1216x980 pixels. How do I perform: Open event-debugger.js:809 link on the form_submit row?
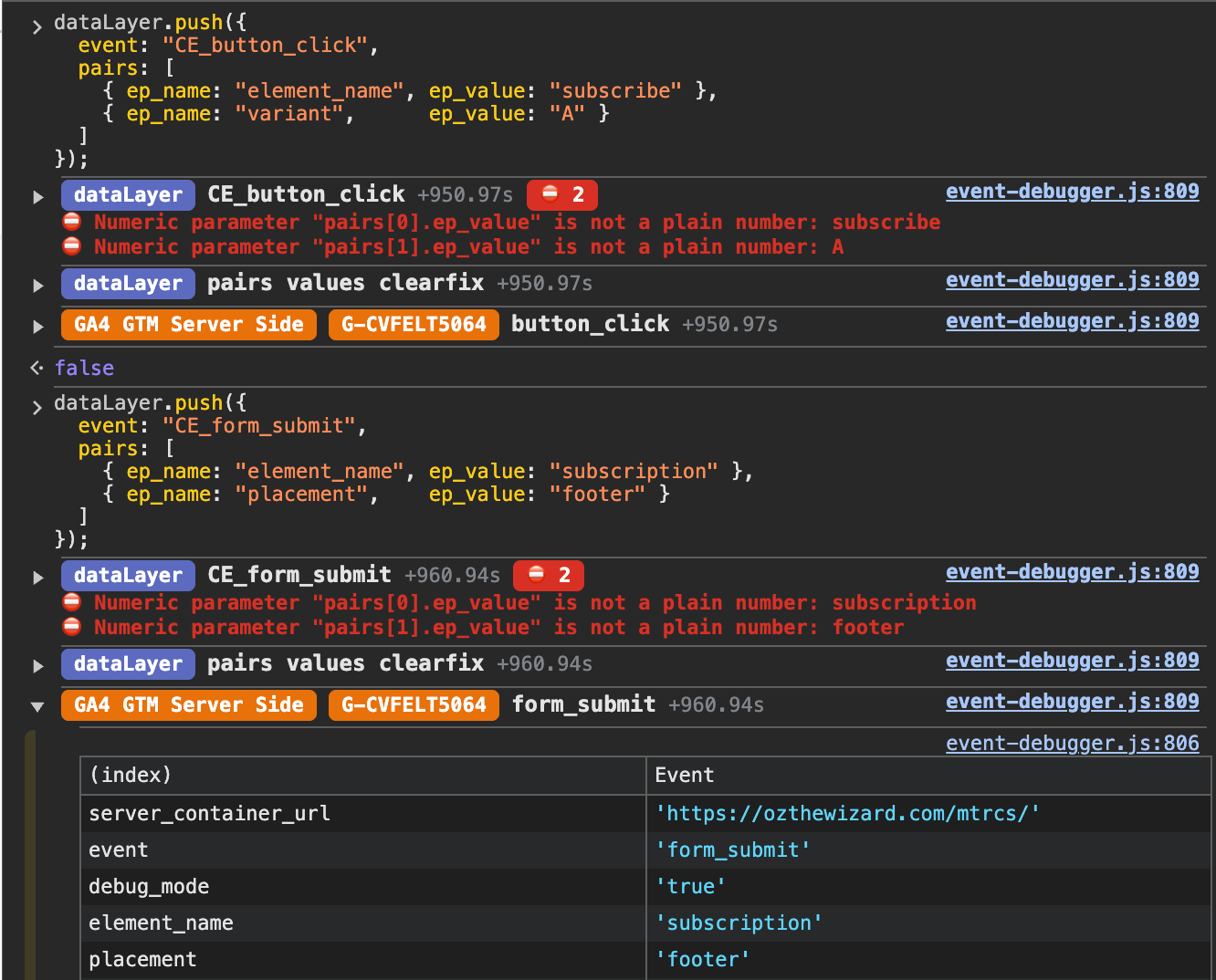coord(1072,702)
